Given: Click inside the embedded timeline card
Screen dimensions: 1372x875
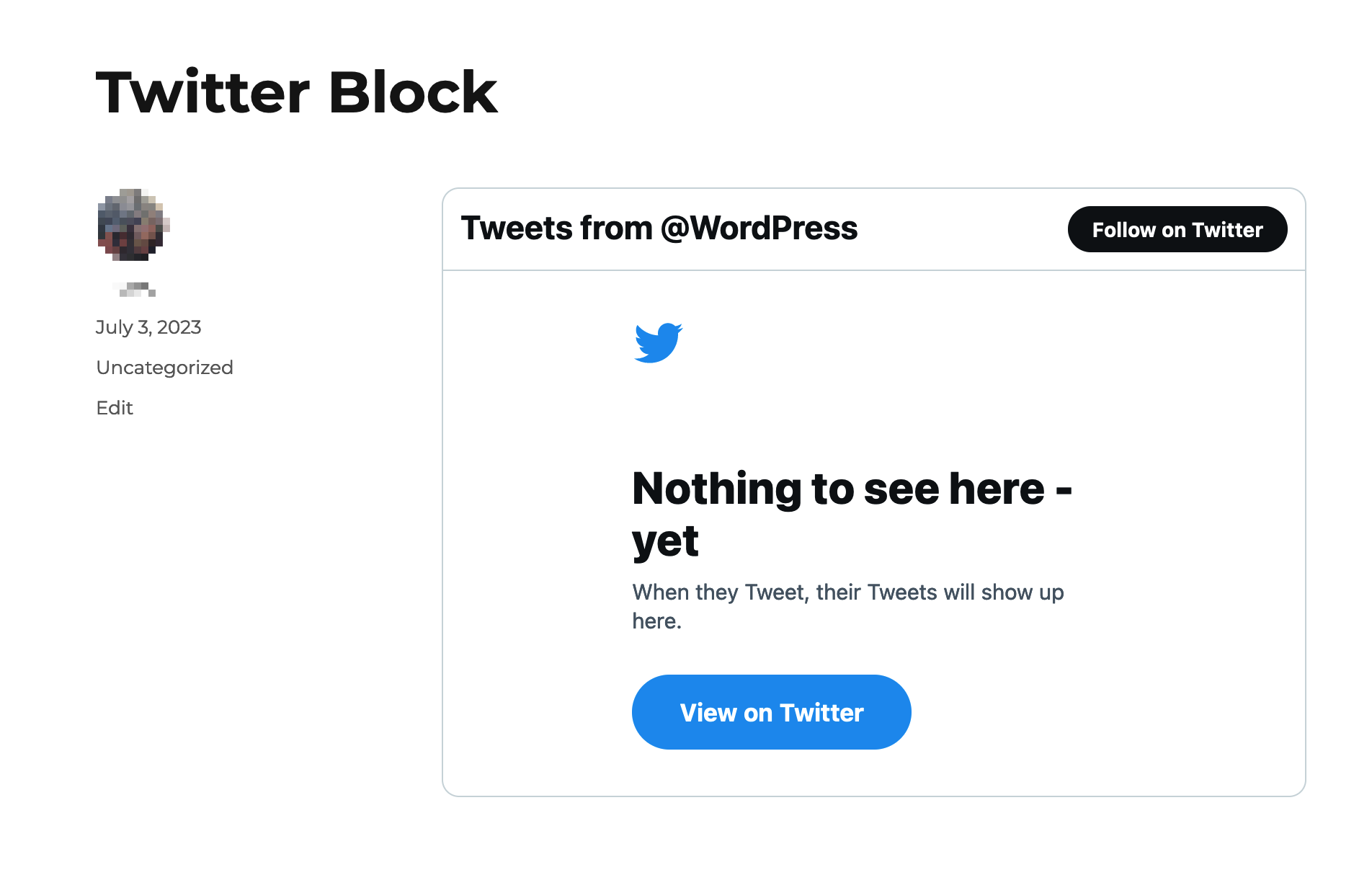Looking at the screenshot, I should [x=873, y=490].
